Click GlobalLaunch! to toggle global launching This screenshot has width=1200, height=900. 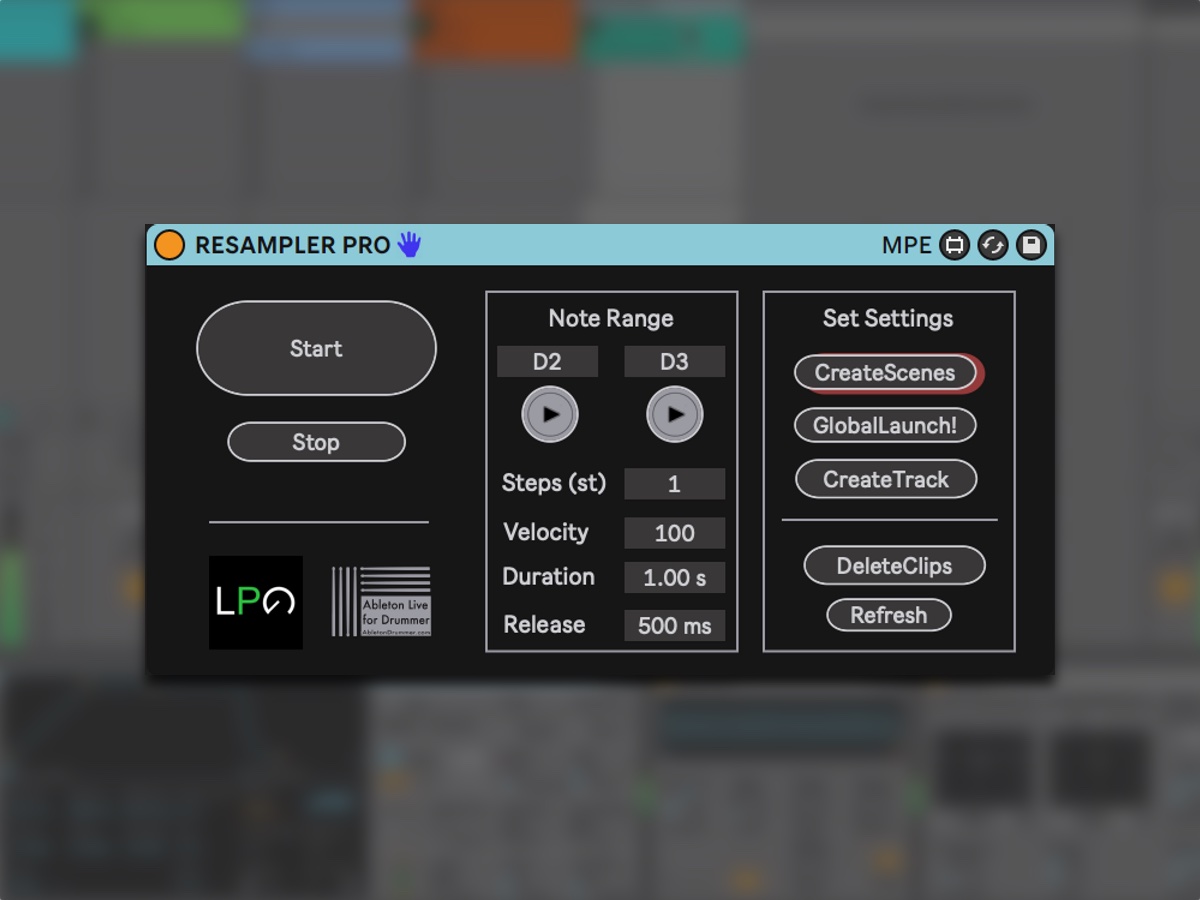(885, 425)
